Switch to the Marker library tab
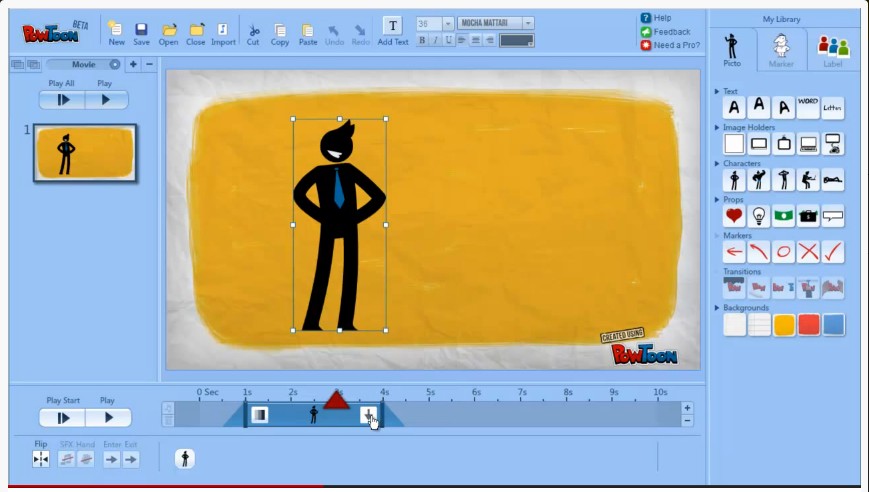 781,49
